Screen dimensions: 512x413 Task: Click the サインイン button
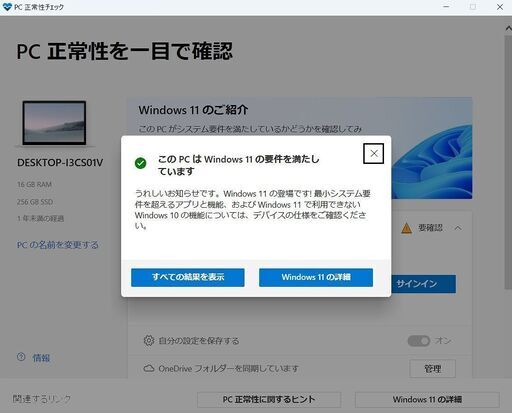click(423, 284)
